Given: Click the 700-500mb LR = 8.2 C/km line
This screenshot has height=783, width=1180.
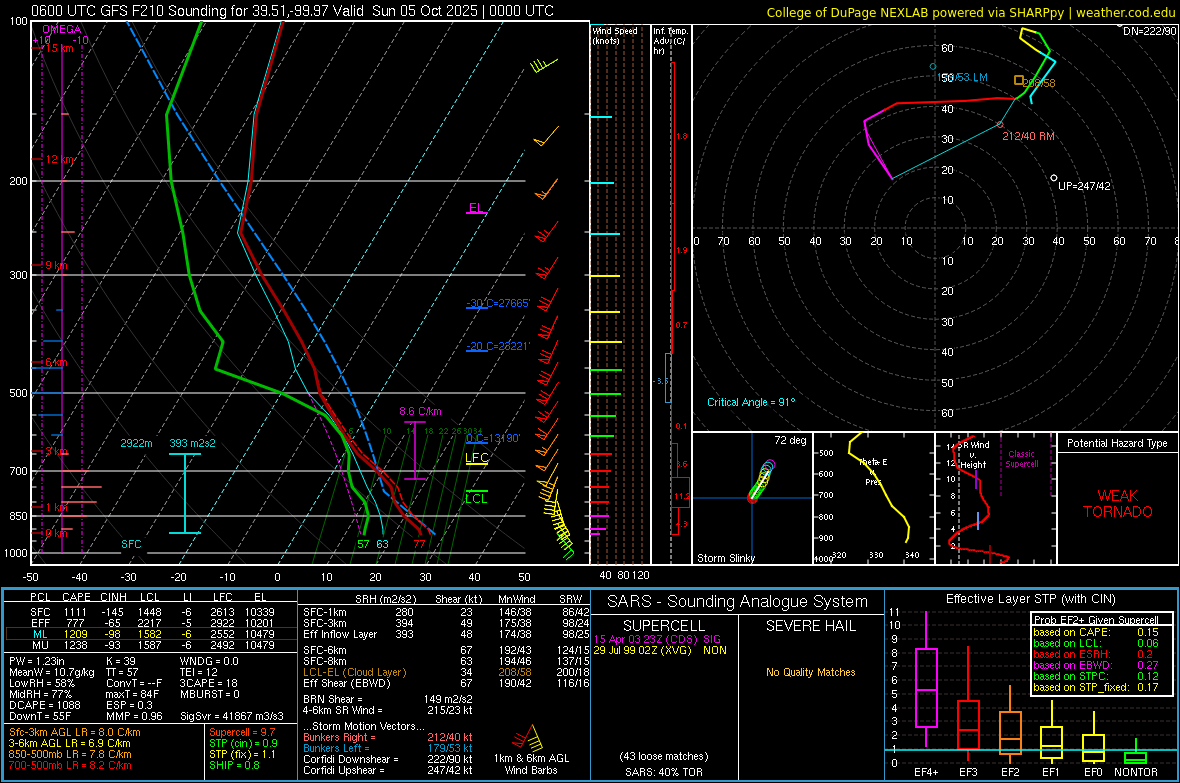Looking at the screenshot, I should (x=70, y=765).
